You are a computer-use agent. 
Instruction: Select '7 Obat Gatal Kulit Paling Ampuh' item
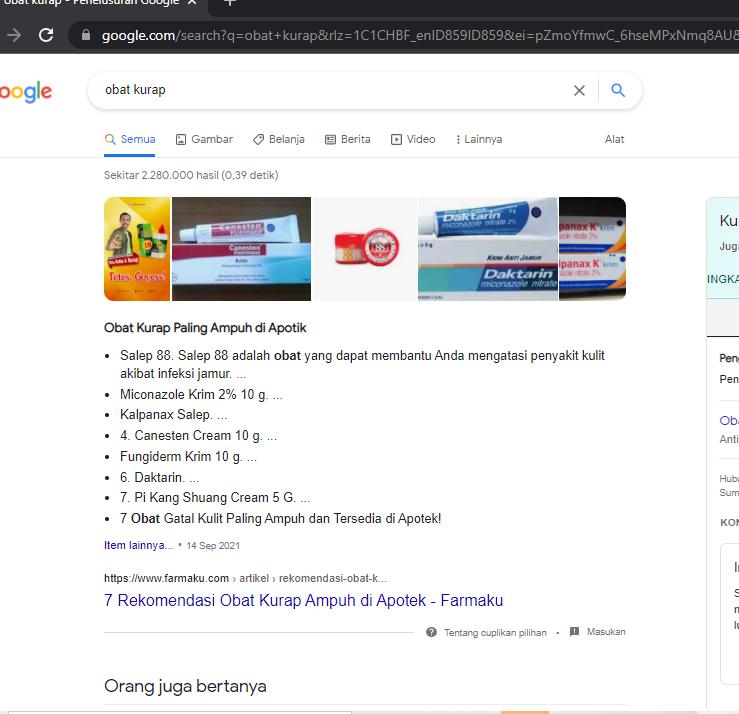click(x=280, y=518)
